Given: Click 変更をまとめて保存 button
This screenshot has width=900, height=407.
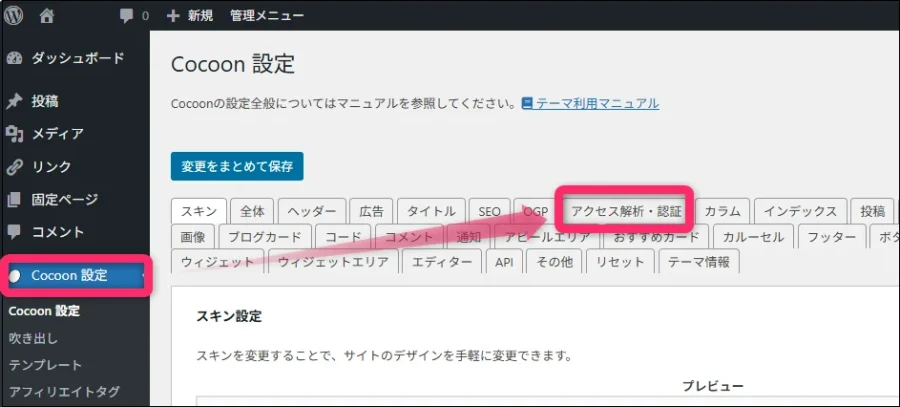Looking at the screenshot, I should coord(237,166).
